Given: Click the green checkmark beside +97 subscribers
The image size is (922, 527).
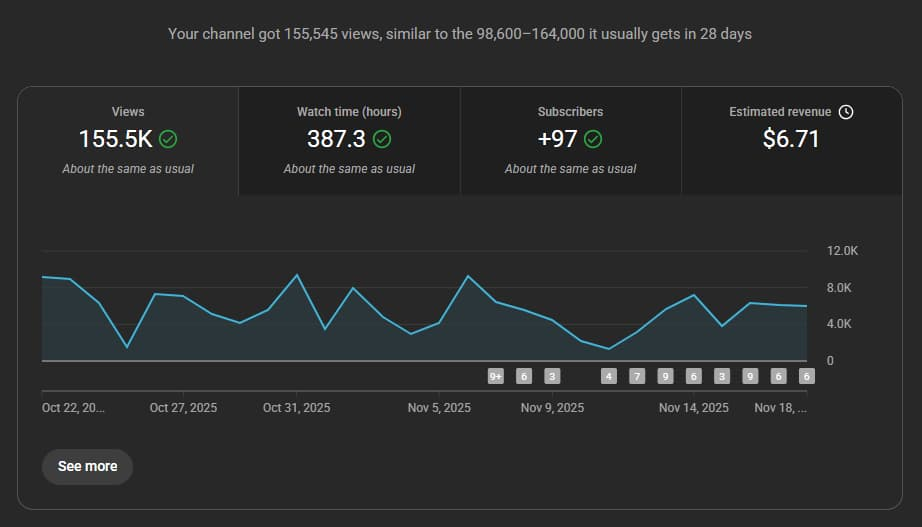Looking at the screenshot, I should pos(593,140).
